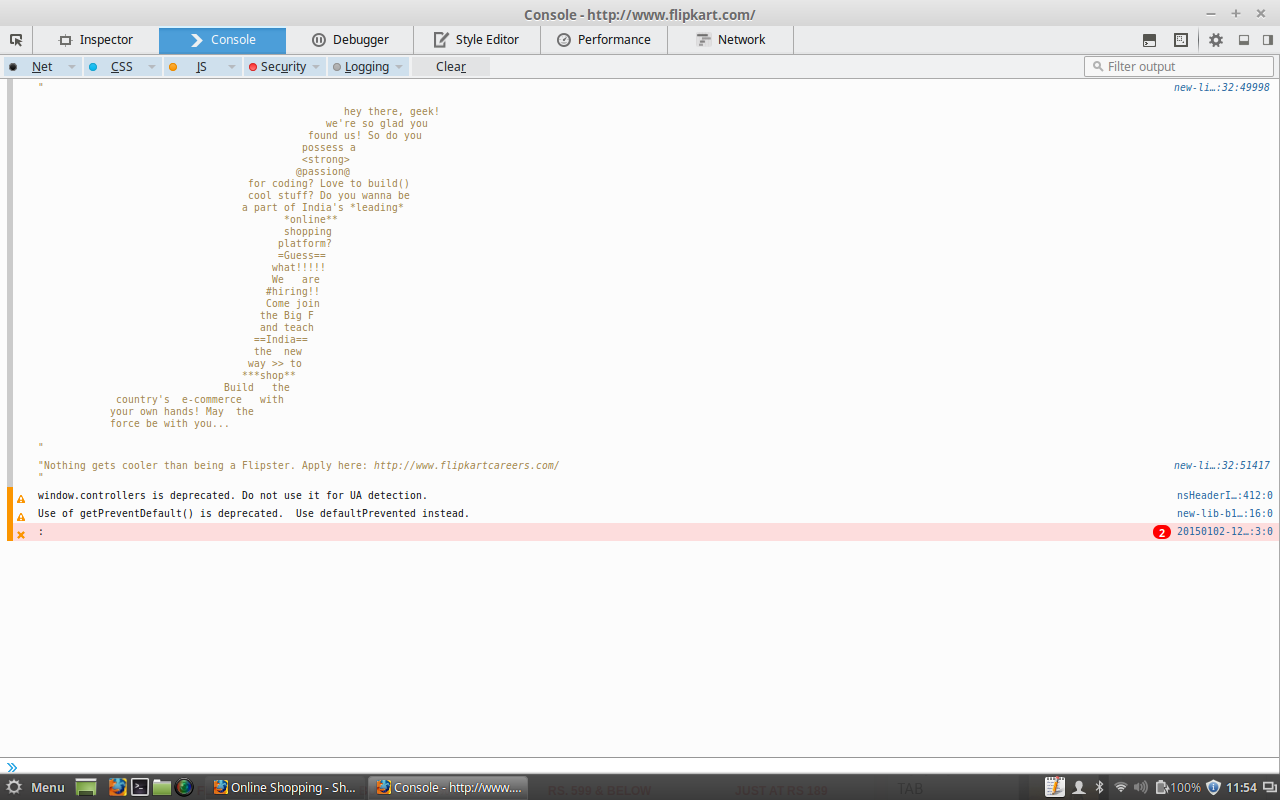
Task: Click the console prompt chevron icon
Action: (x=12, y=767)
